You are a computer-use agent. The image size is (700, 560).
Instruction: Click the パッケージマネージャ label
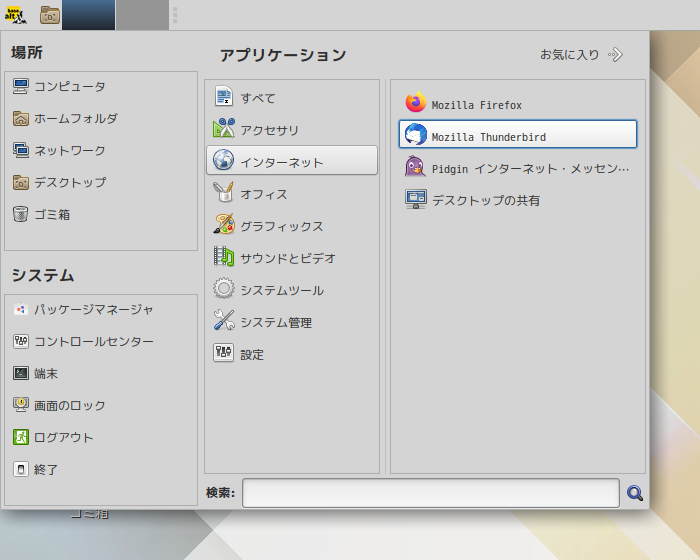pyautogui.click(x=94, y=309)
